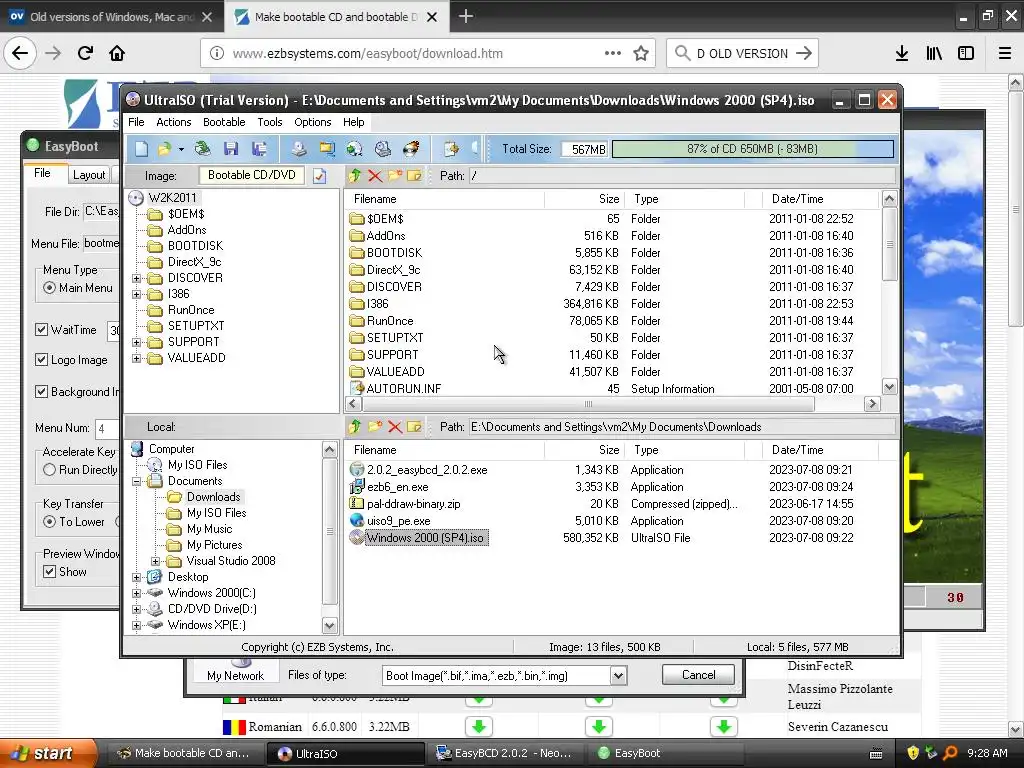Click the New Folder icon in Local pane

375,426
